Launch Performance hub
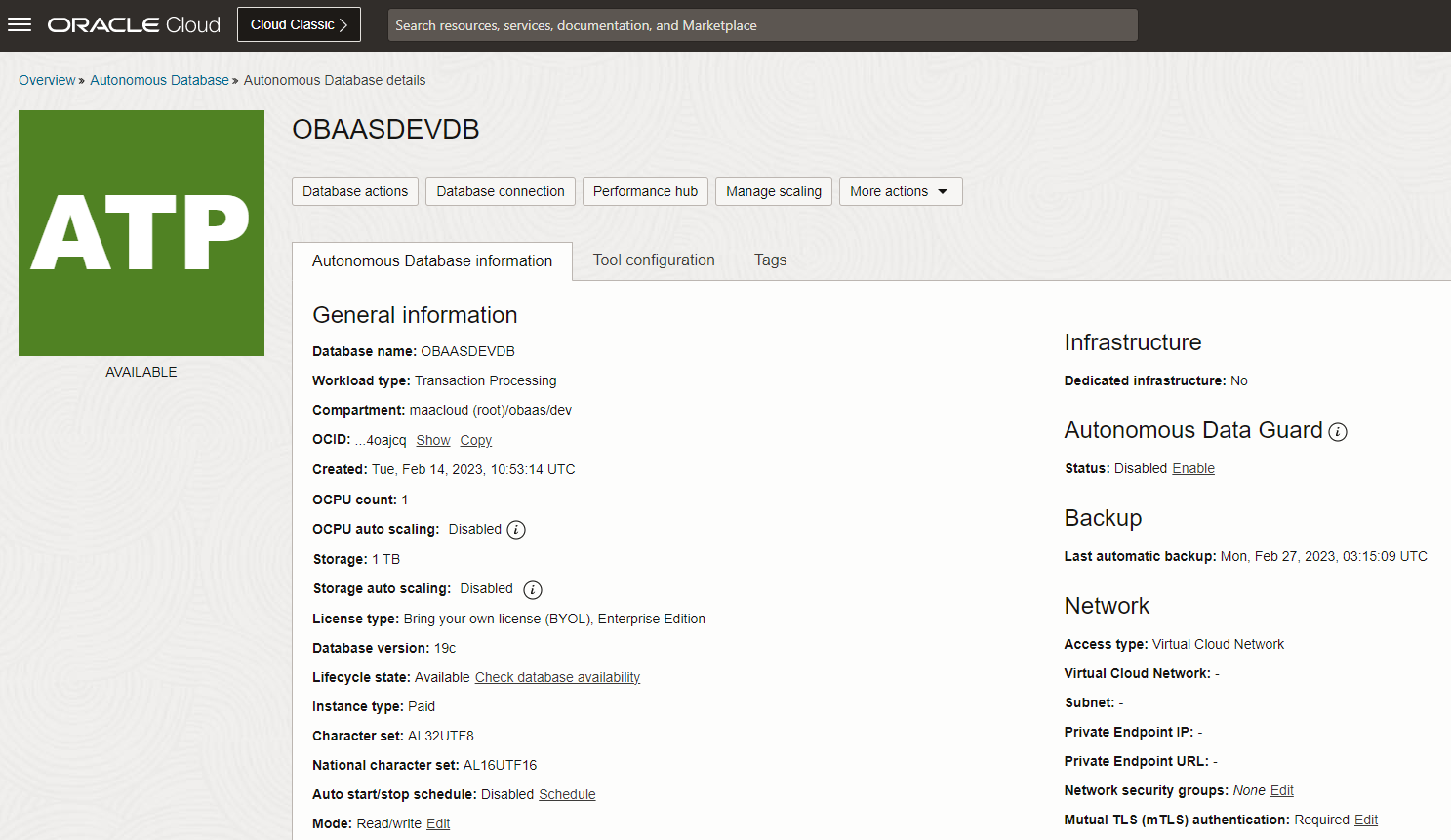 tap(644, 191)
